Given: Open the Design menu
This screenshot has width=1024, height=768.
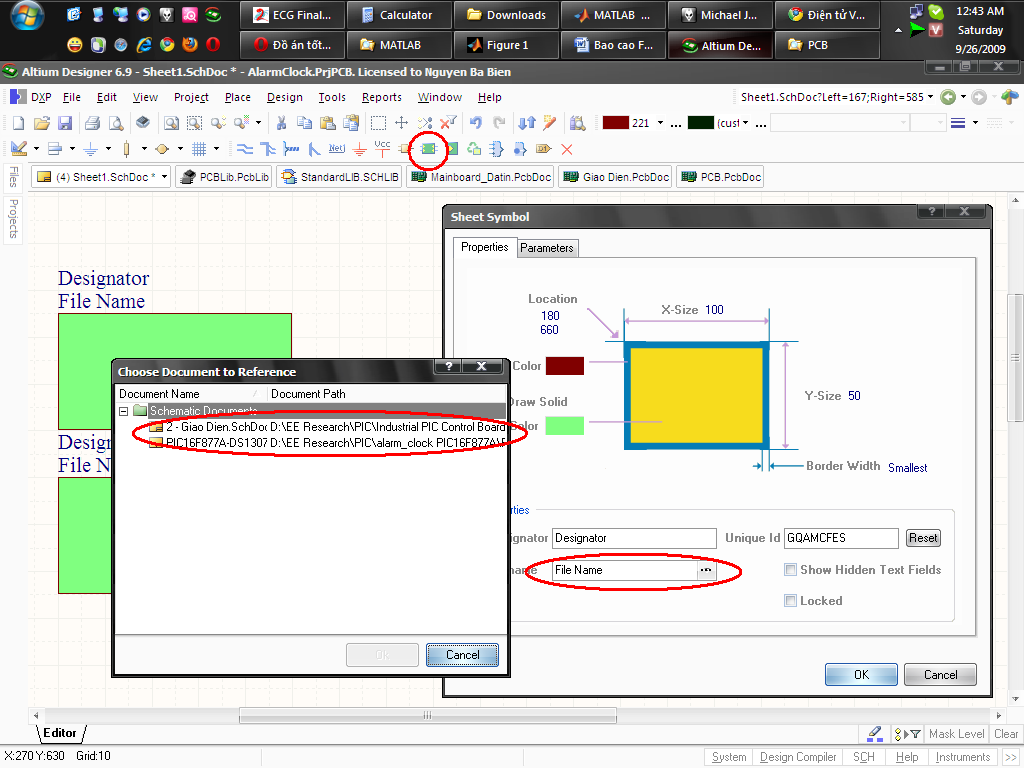Looking at the screenshot, I should pyautogui.click(x=284, y=97).
